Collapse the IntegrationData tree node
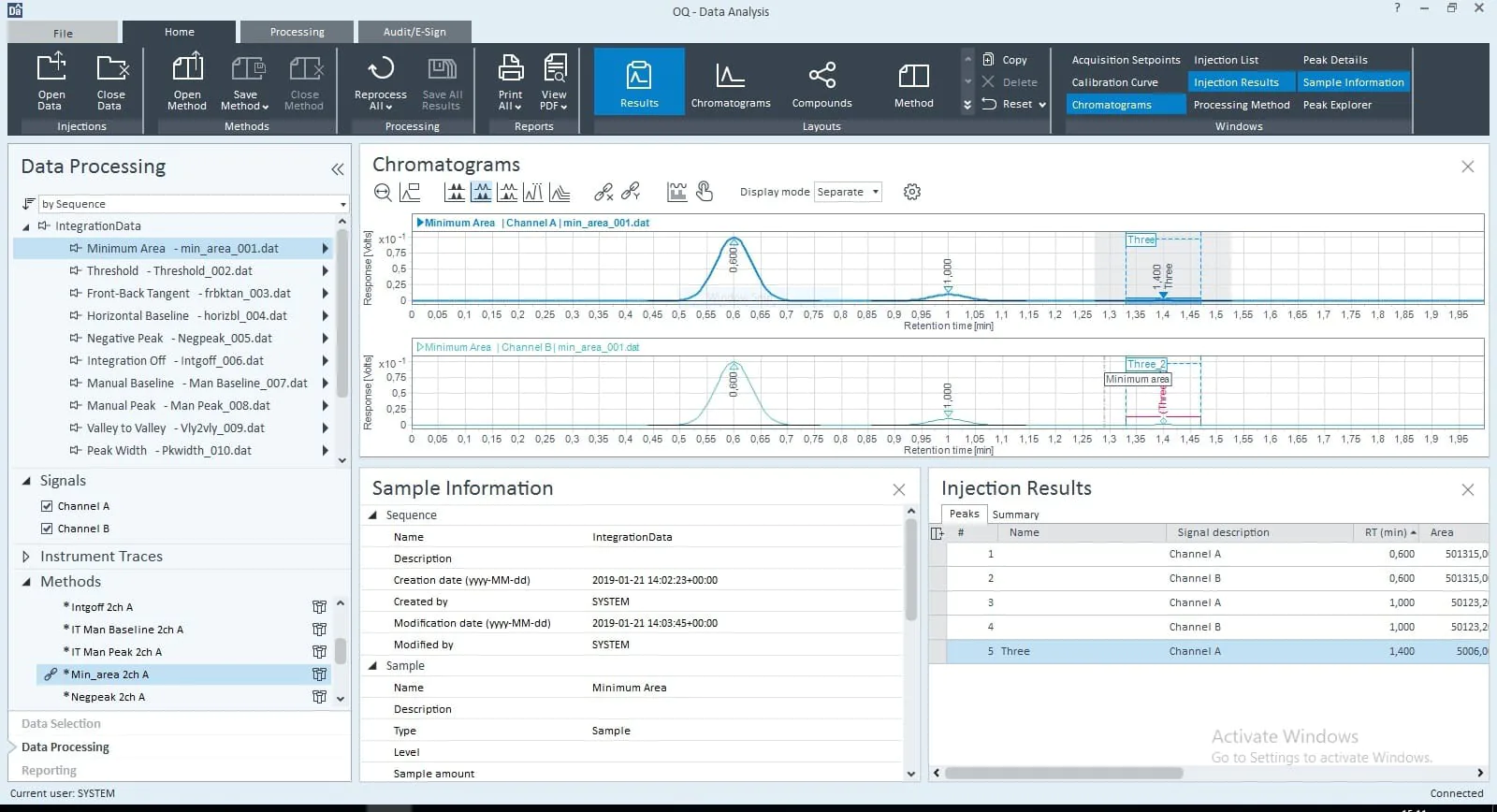Viewport: 1497px width, 812px height. coord(26,226)
